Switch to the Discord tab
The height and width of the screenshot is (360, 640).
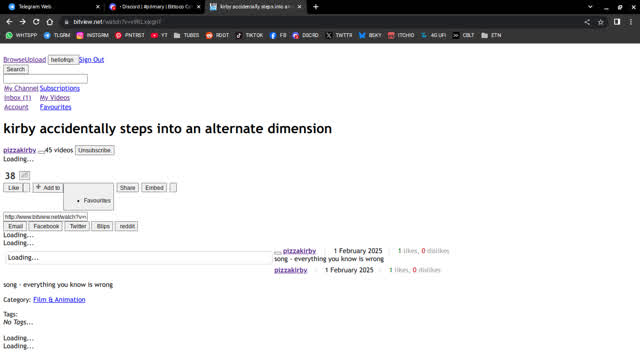154,7
